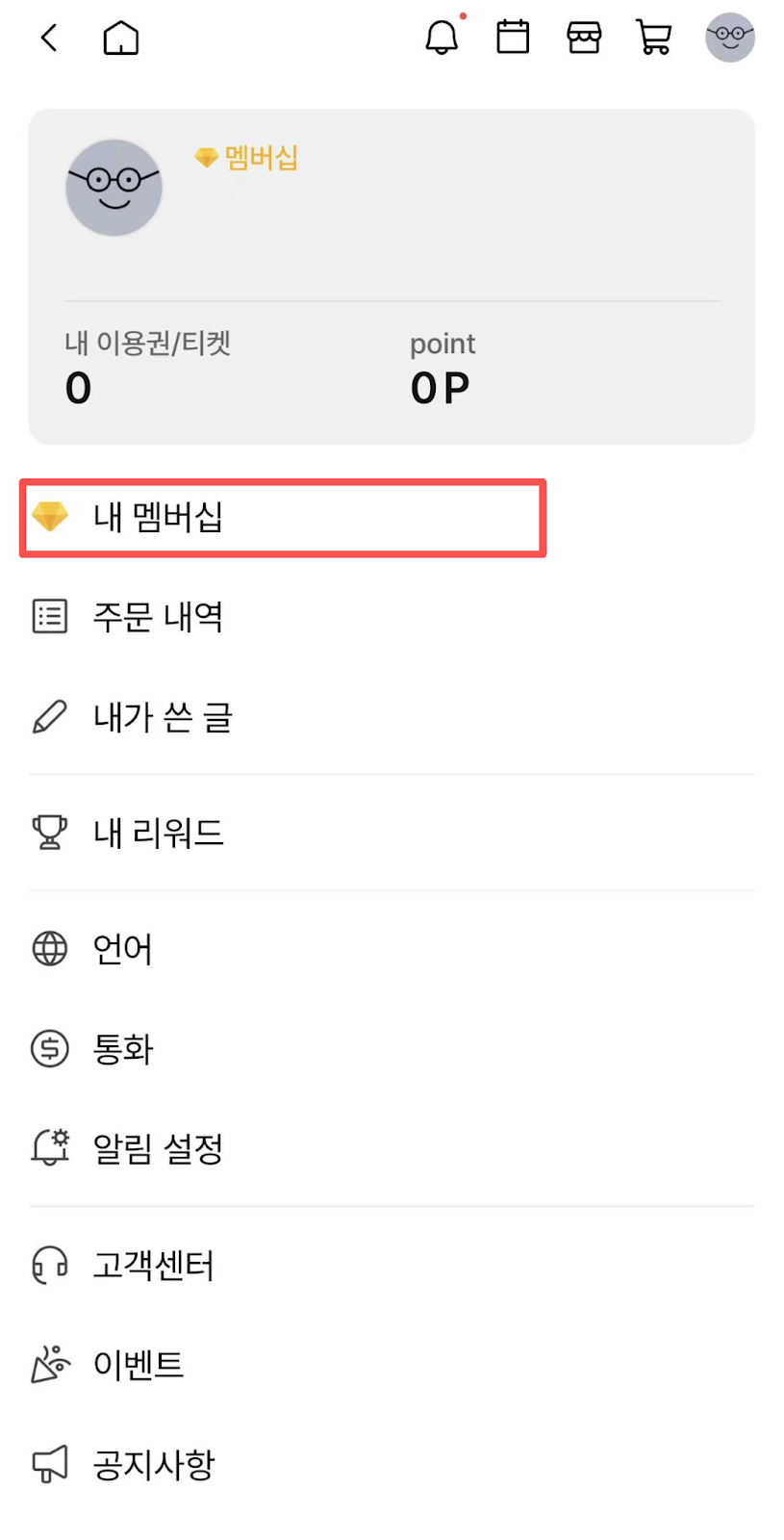The width and height of the screenshot is (784, 1540).
Task: Open notifications bell icon
Action: tap(442, 38)
